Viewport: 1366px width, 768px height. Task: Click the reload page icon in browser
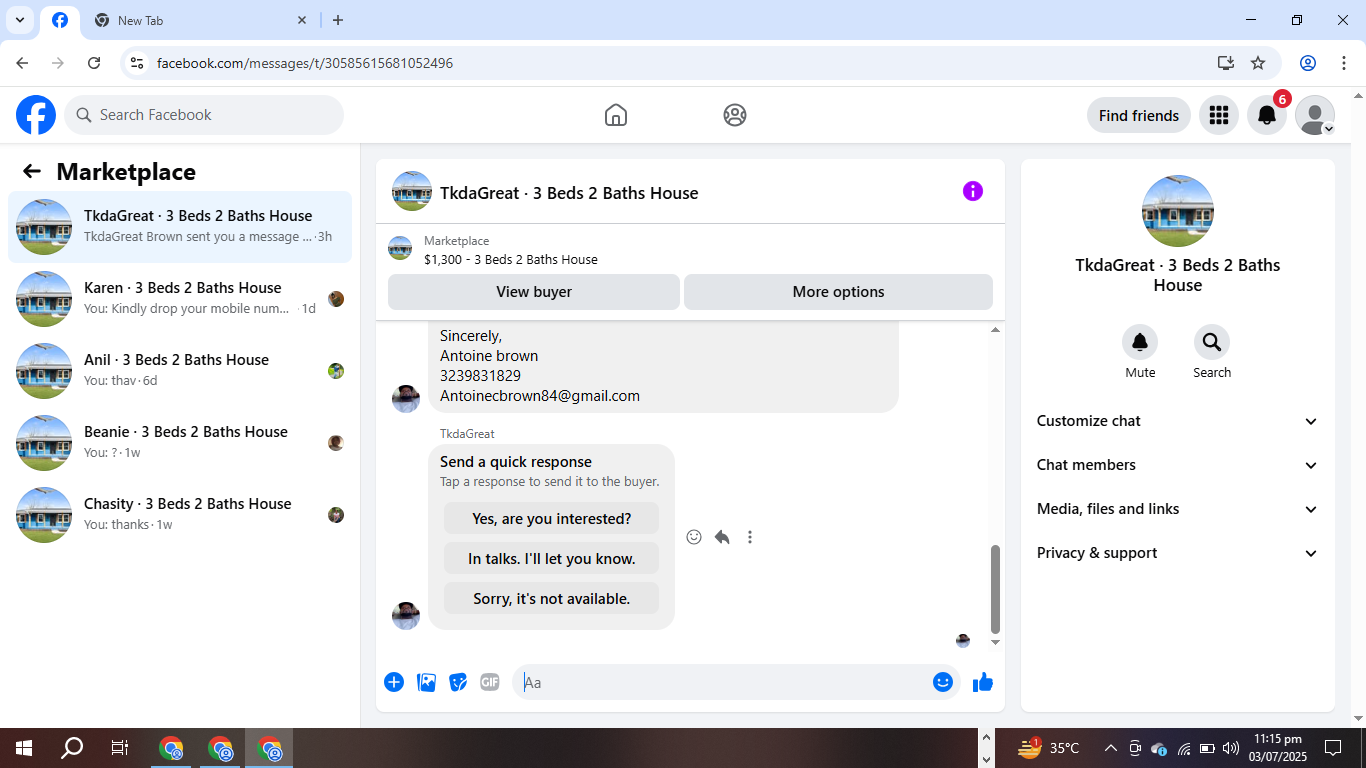(x=94, y=63)
